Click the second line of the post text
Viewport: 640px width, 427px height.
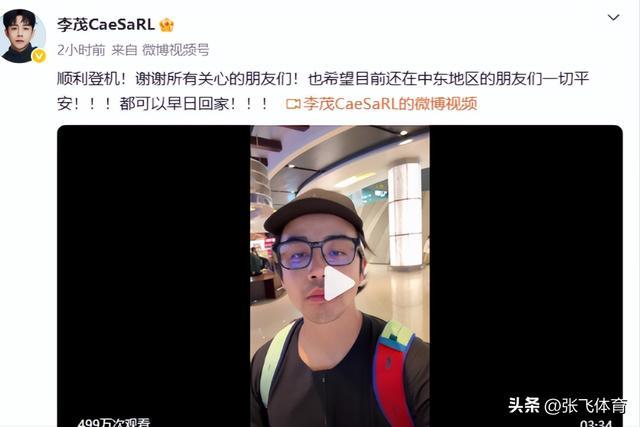(x=162, y=104)
